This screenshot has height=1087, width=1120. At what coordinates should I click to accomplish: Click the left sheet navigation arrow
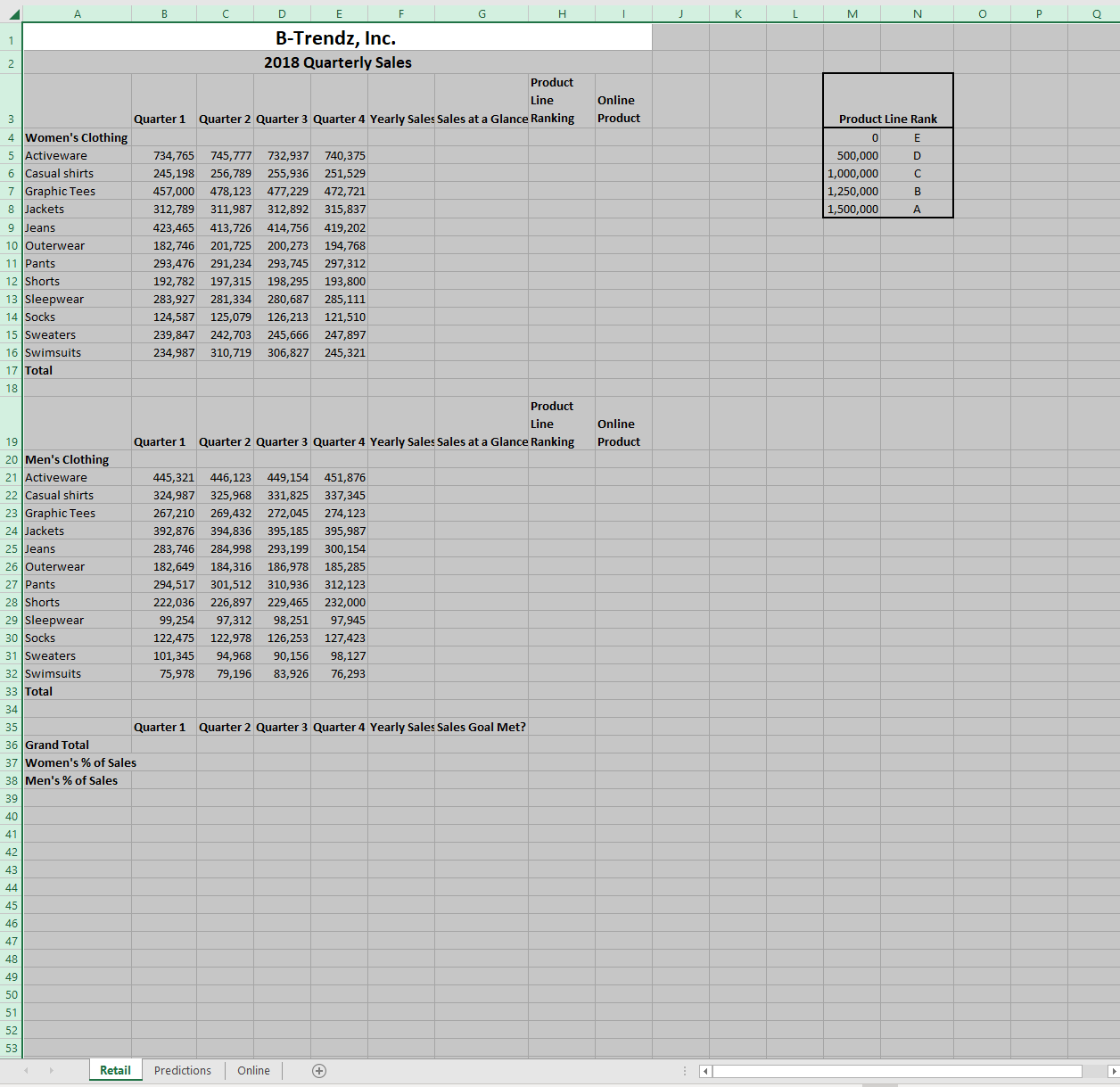(x=26, y=1070)
